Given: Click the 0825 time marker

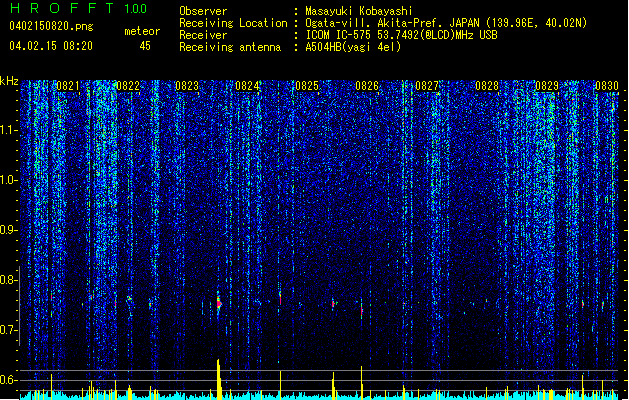Looking at the screenshot, I should [x=307, y=86].
